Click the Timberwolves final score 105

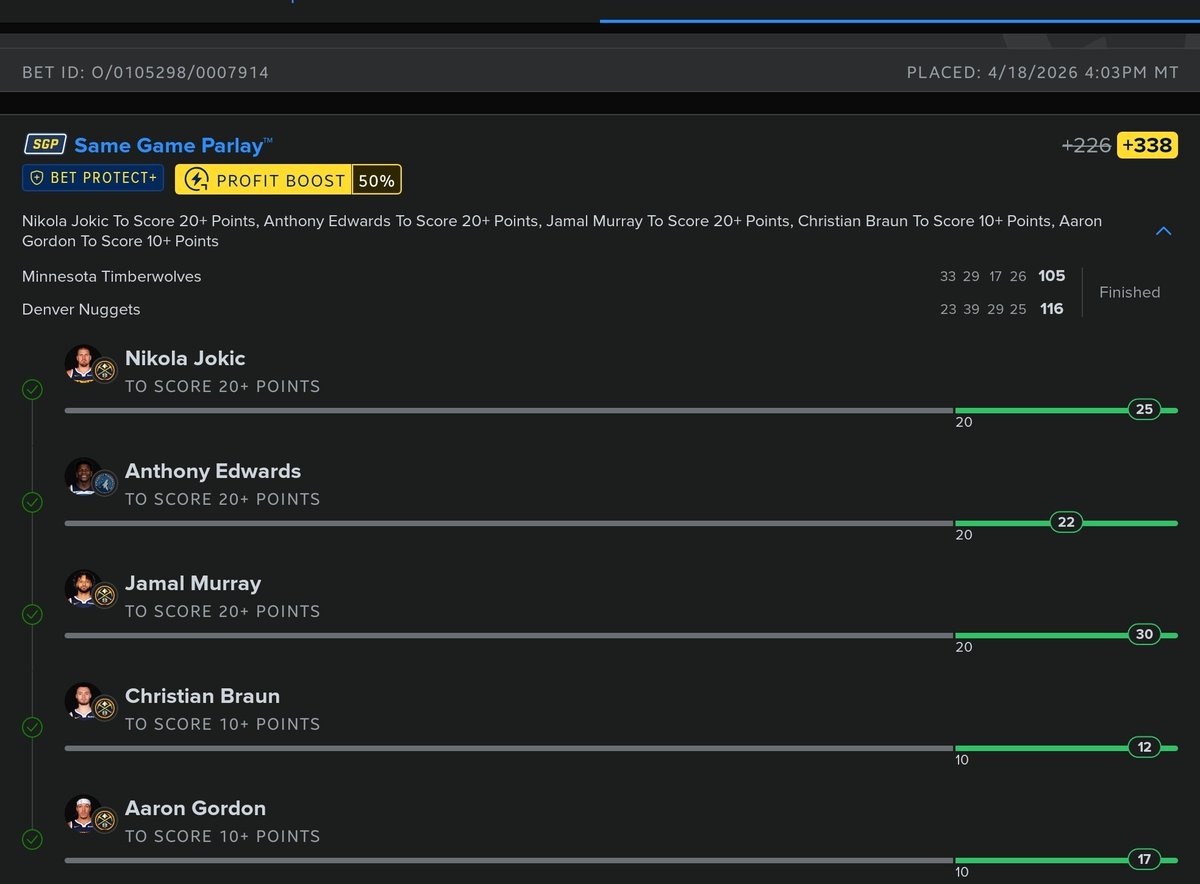click(x=1052, y=276)
